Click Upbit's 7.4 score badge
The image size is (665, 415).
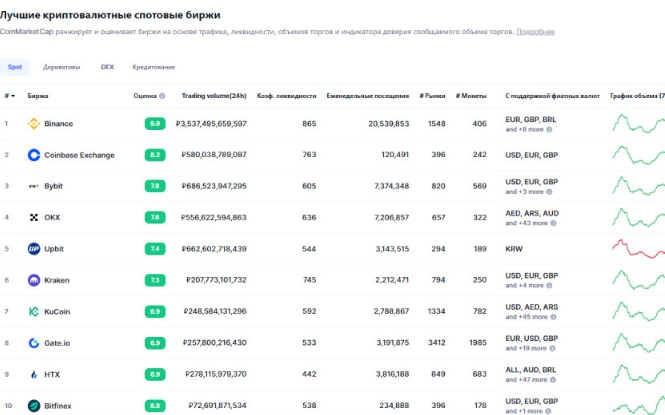pyautogui.click(x=155, y=249)
